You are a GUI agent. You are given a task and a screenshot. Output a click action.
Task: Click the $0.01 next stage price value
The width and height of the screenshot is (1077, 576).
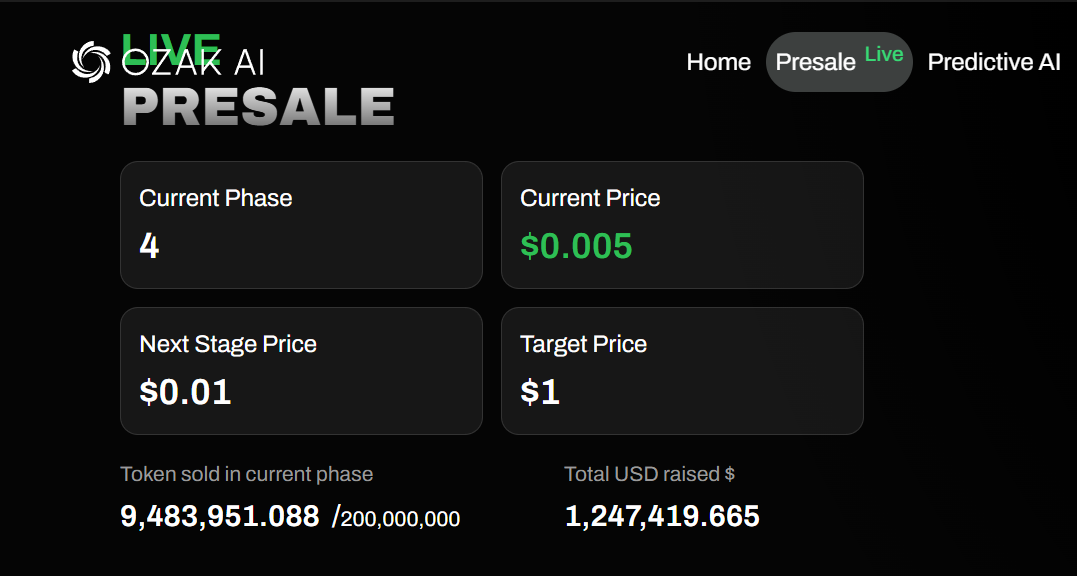tap(185, 392)
